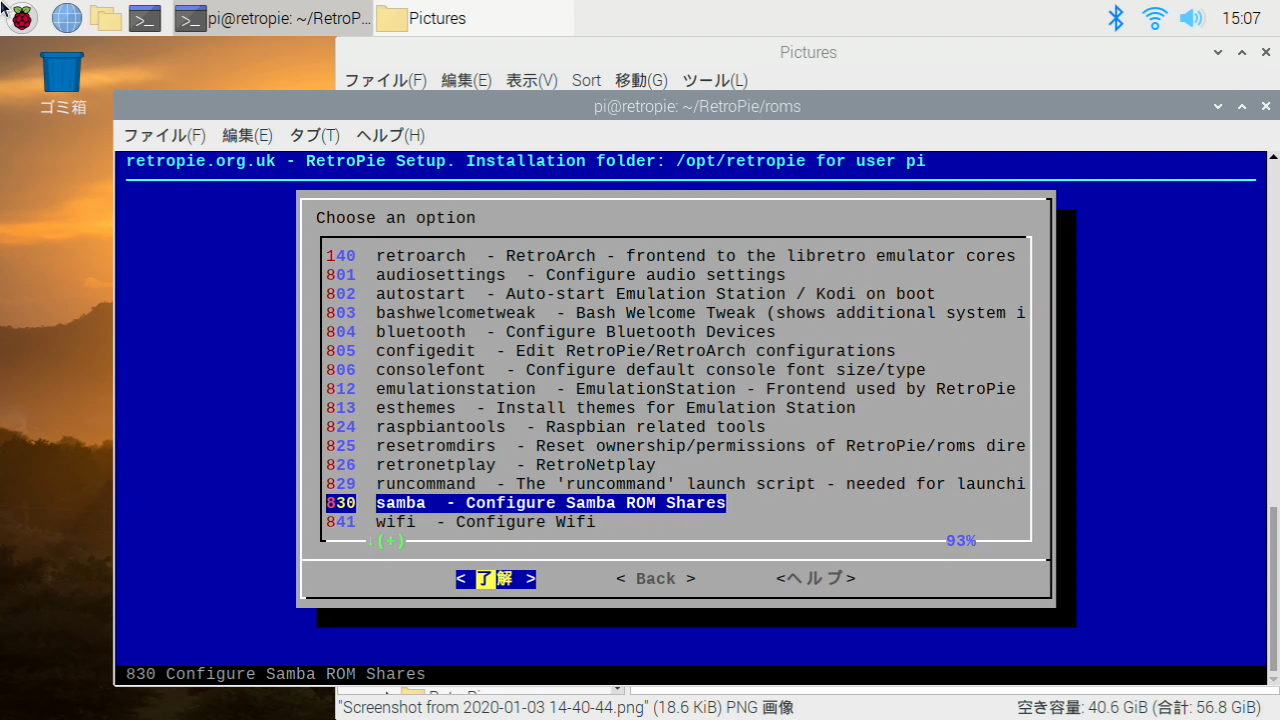1280x720 pixels.
Task: Open the Pictures window's Sort menu
Action: coord(586,80)
